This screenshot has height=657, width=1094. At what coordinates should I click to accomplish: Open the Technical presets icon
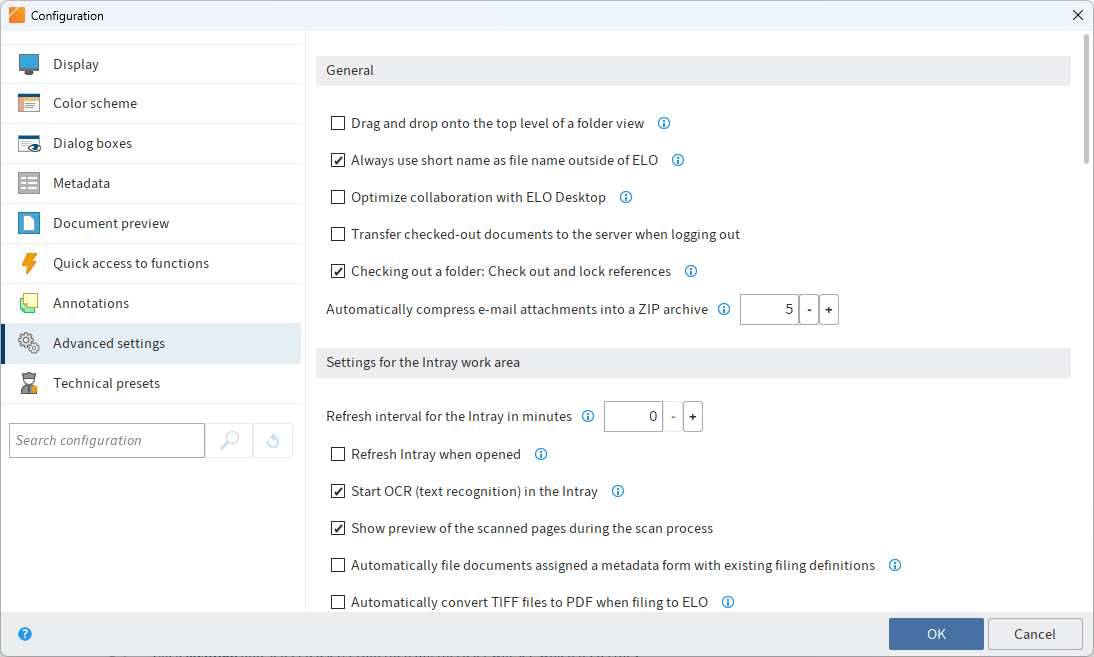(x=30, y=383)
